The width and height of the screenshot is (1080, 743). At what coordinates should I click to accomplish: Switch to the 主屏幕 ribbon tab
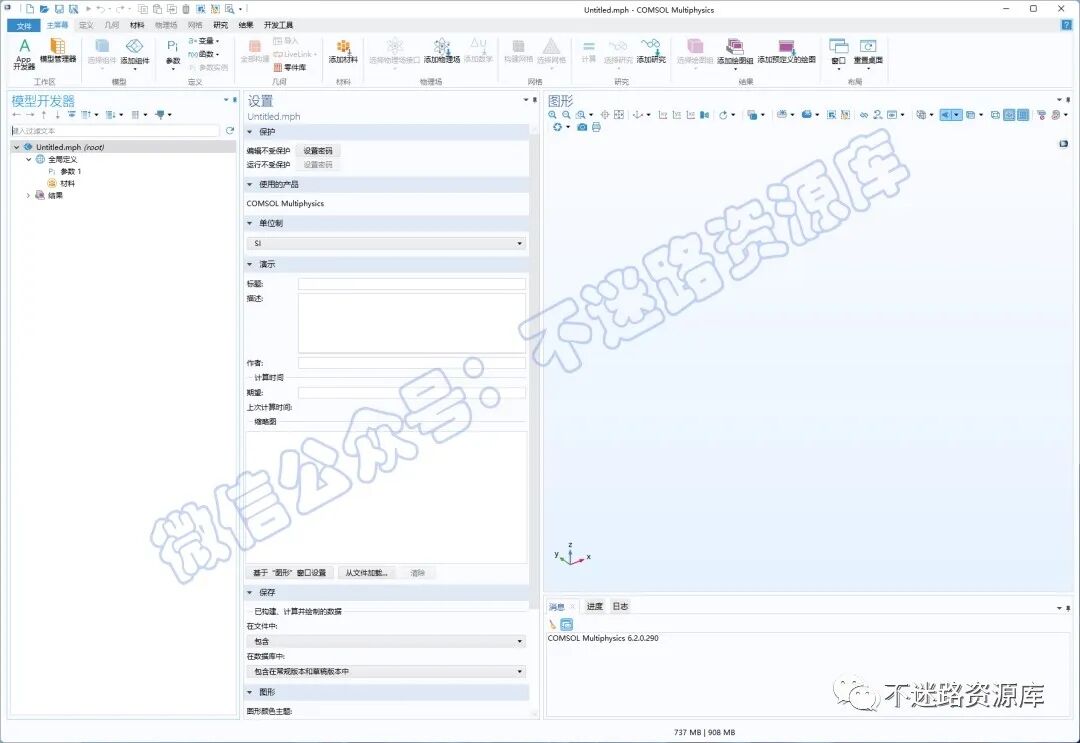click(x=57, y=25)
